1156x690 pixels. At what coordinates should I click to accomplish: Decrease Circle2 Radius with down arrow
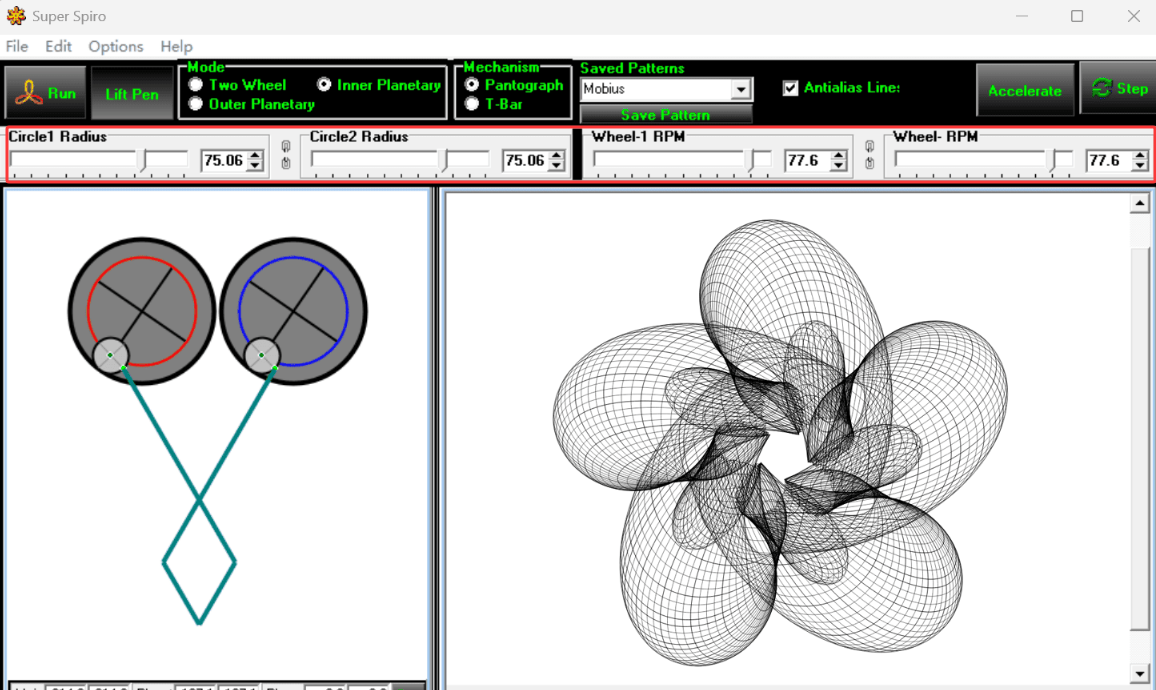[x=557, y=166]
